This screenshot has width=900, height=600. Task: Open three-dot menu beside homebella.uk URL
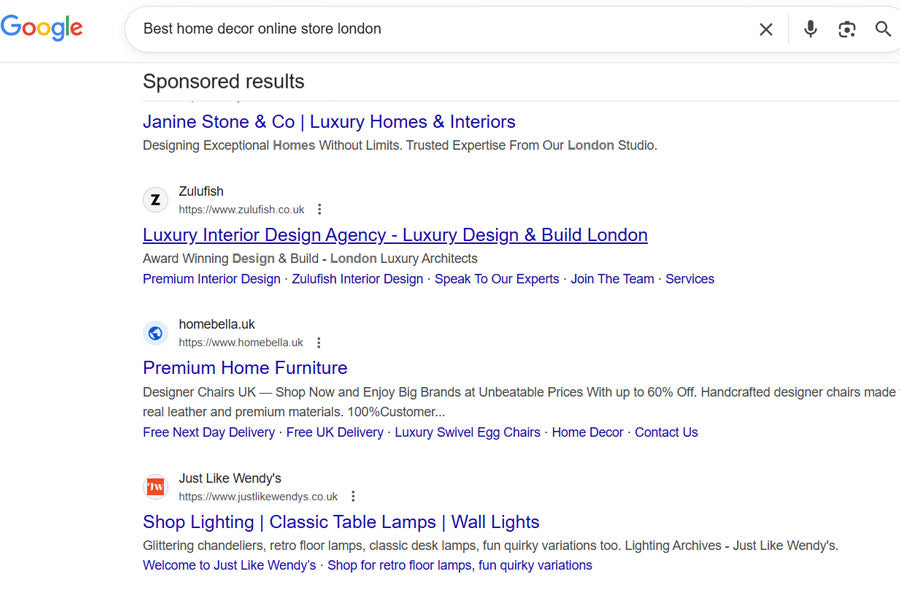(319, 343)
